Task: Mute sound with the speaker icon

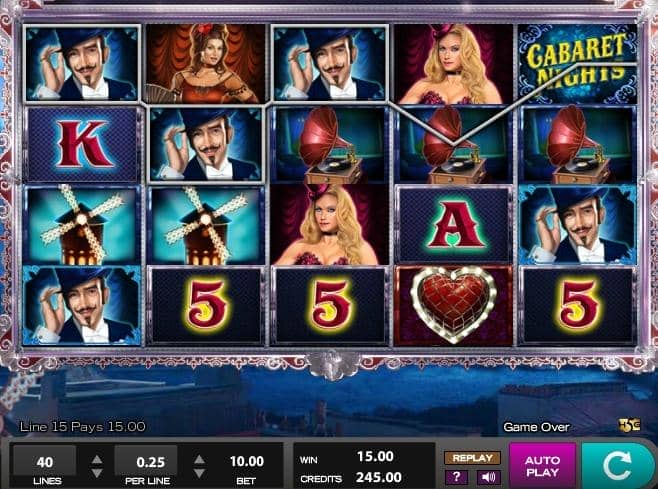Action: pyautogui.click(x=489, y=477)
